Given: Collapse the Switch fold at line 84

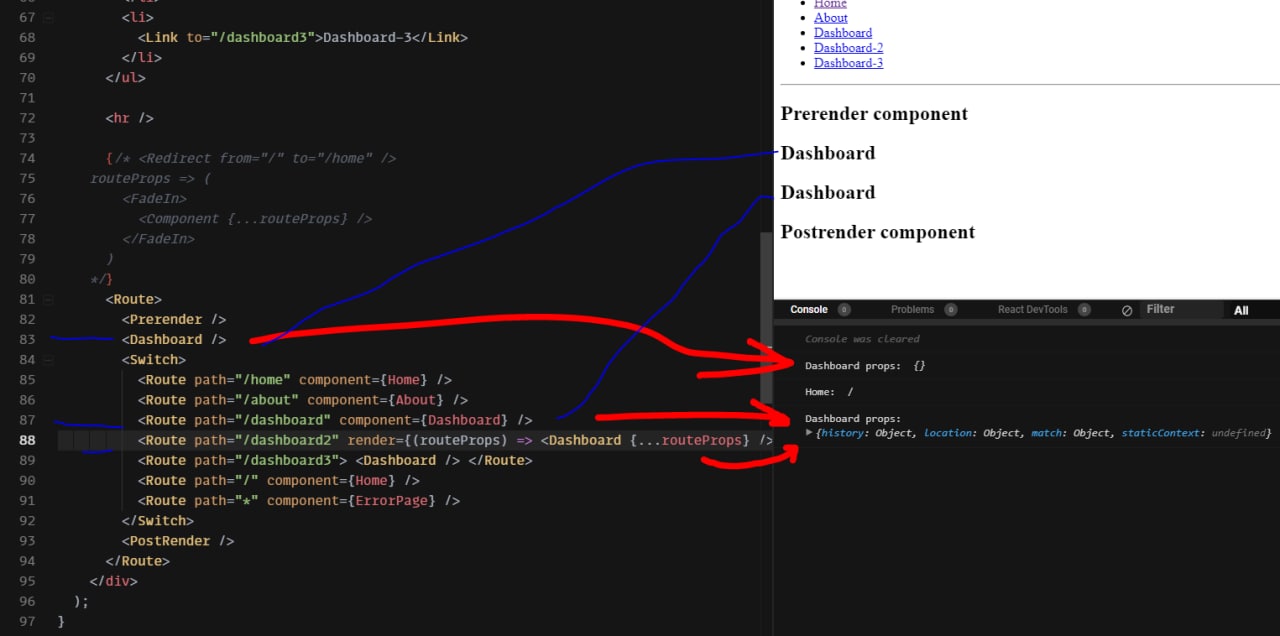Looking at the screenshot, I should point(49,359).
